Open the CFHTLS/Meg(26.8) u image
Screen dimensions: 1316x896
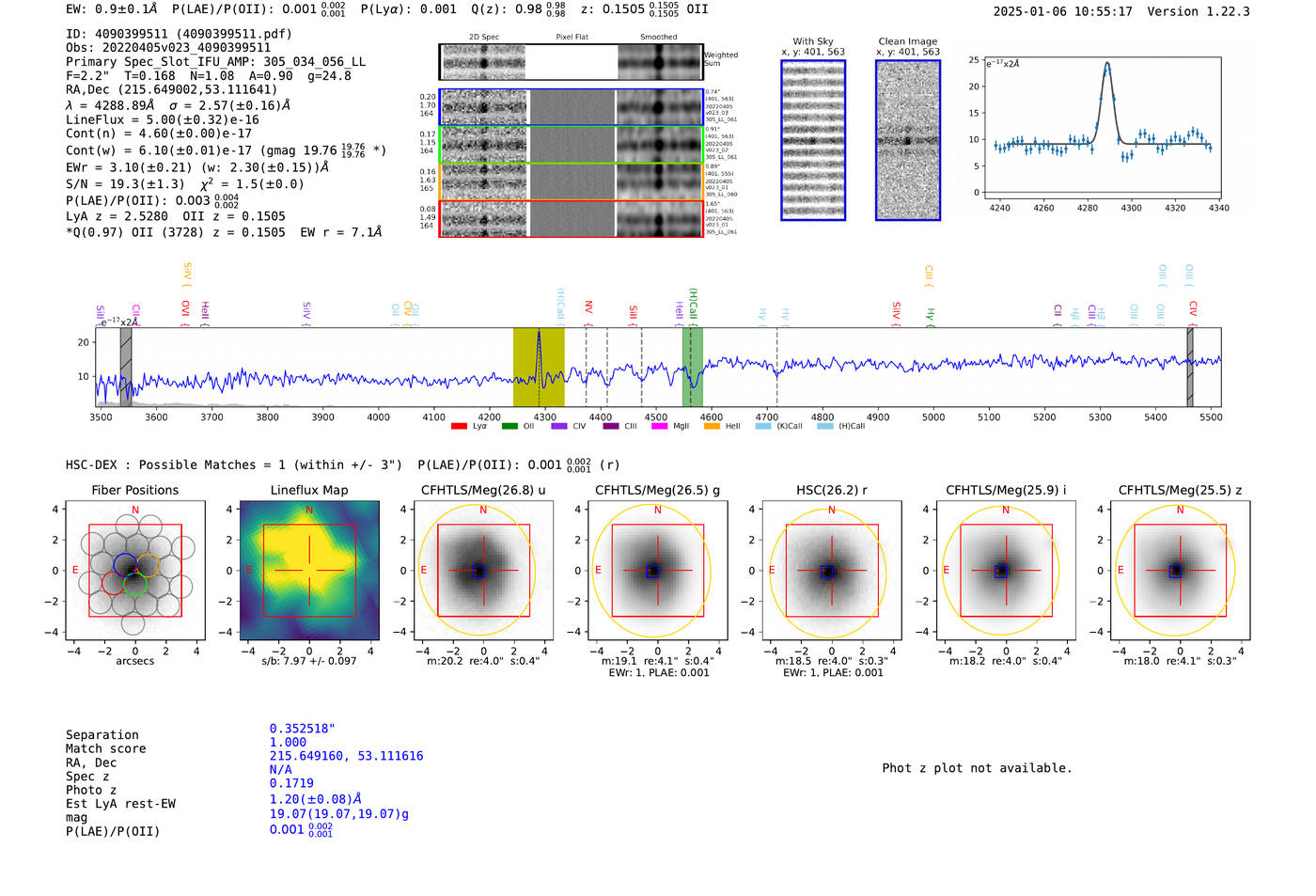click(x=483, y=570)
